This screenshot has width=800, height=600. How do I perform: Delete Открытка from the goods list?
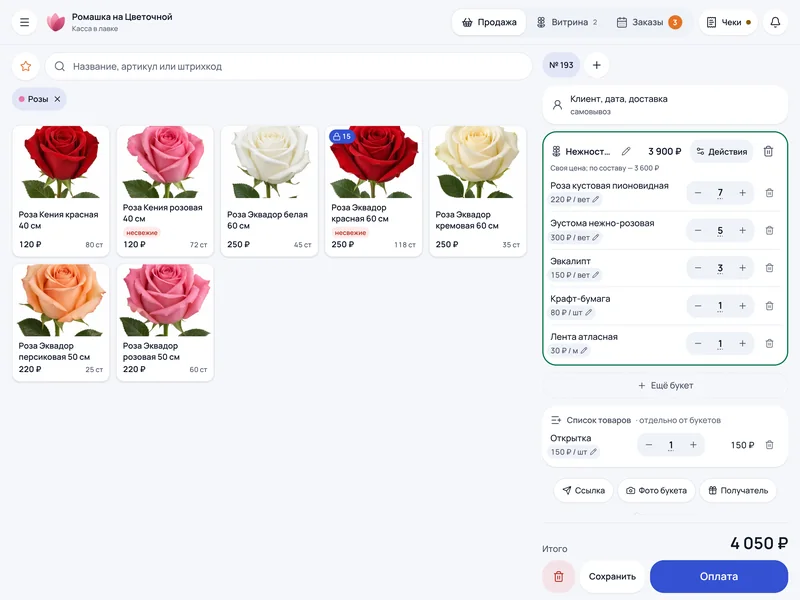pyautogui.click(x=769, y=445)
